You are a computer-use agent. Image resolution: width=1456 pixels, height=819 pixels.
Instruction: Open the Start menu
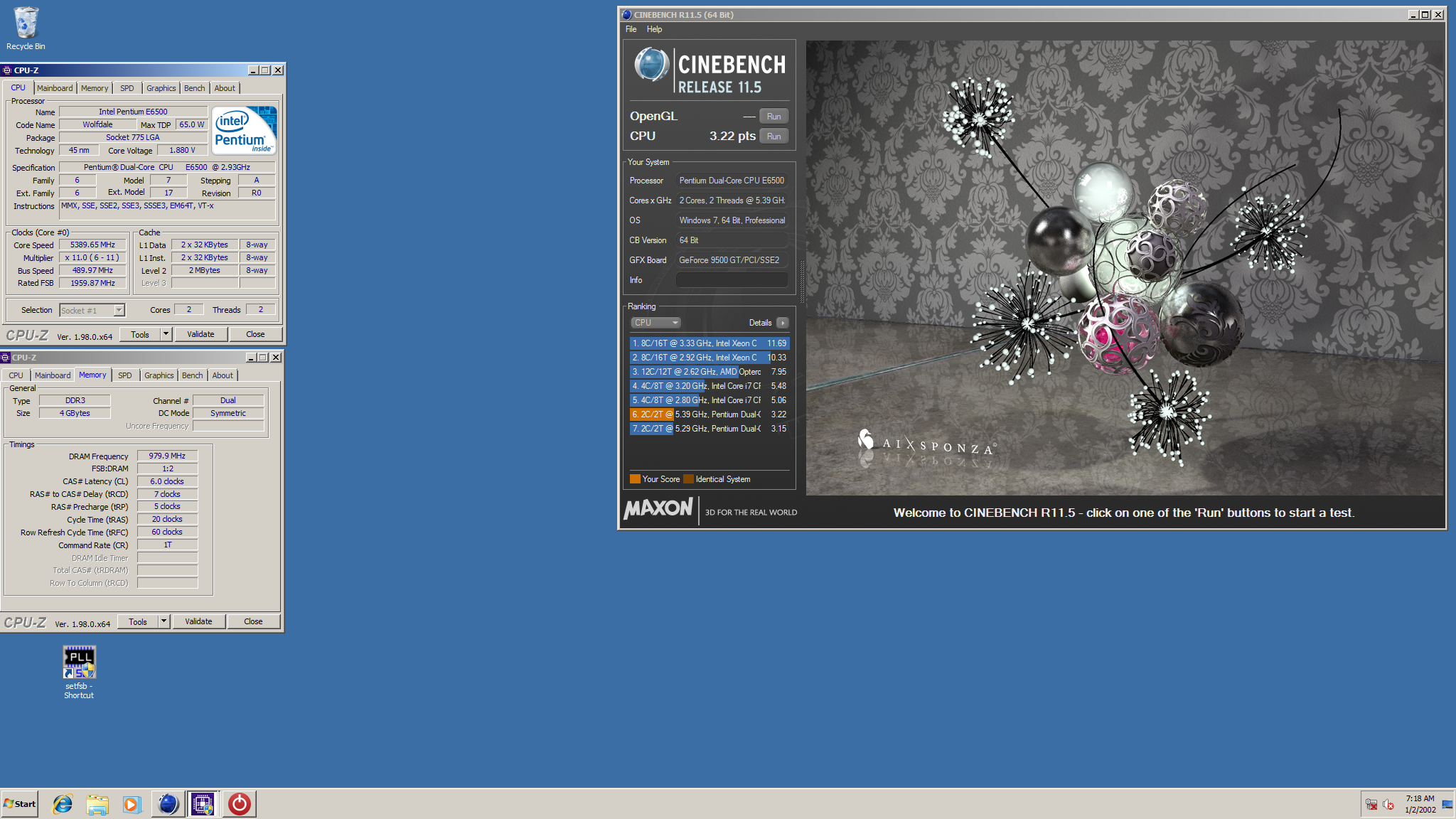(x=20, y=804)
